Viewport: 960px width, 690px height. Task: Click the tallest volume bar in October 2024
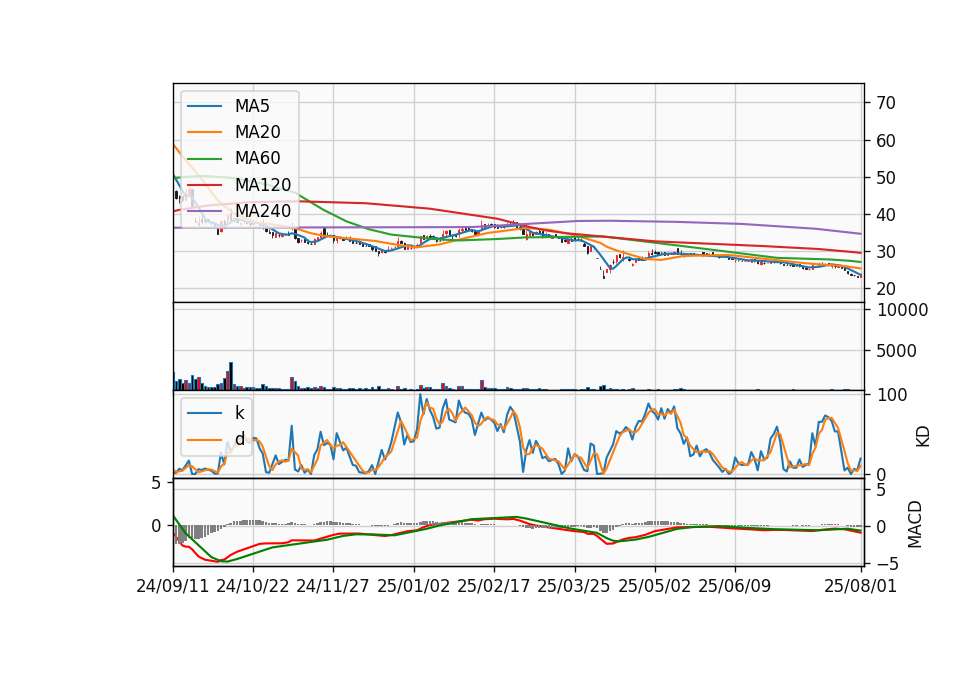231,377
